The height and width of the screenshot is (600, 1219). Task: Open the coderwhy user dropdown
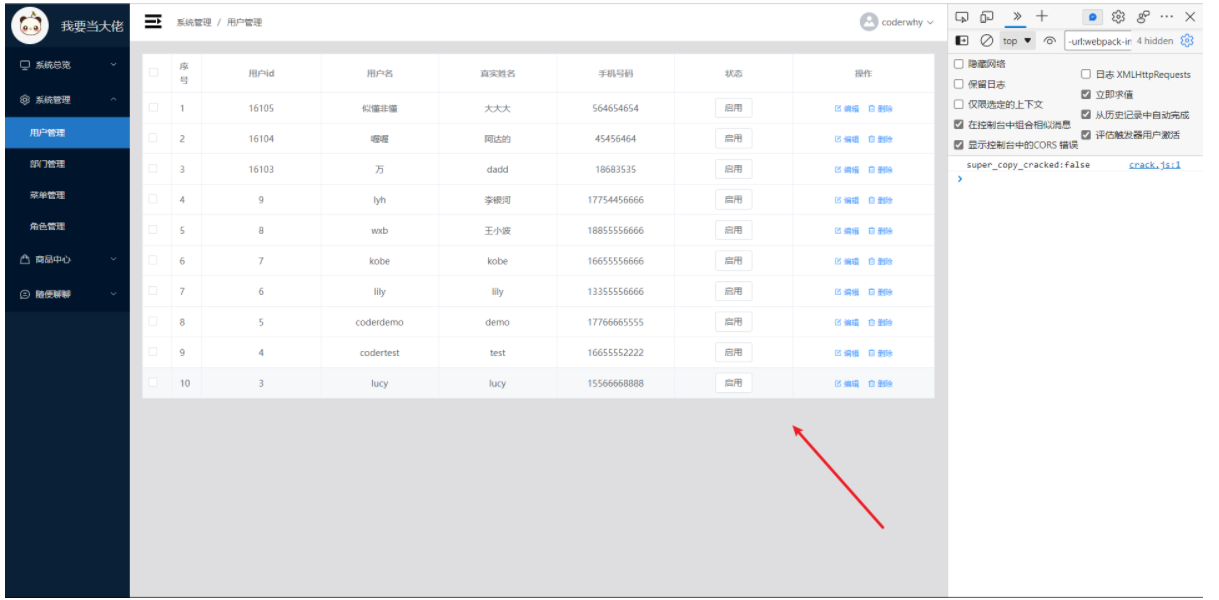[898, 22]
